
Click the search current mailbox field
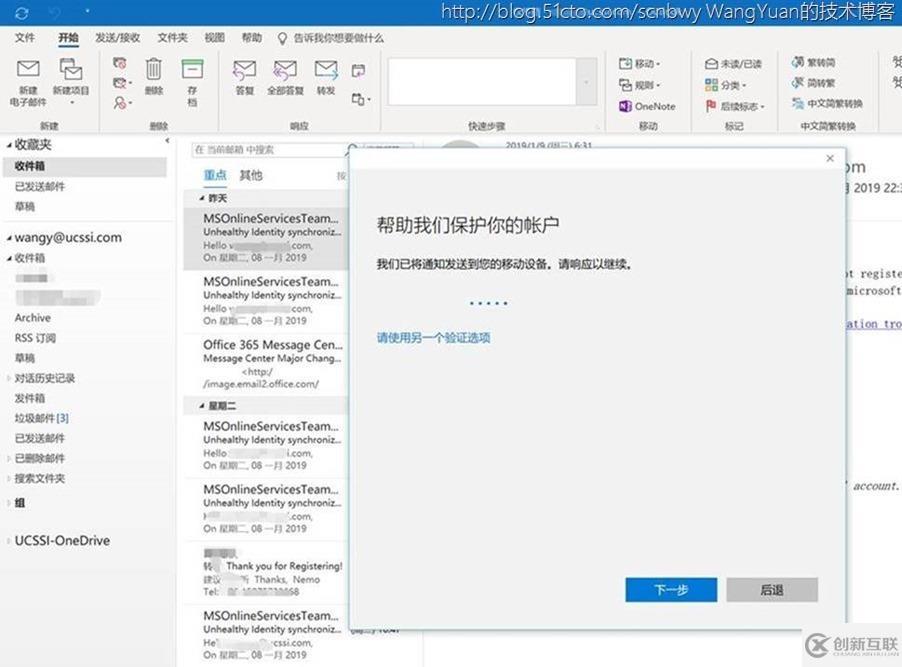tap(269, 150)
